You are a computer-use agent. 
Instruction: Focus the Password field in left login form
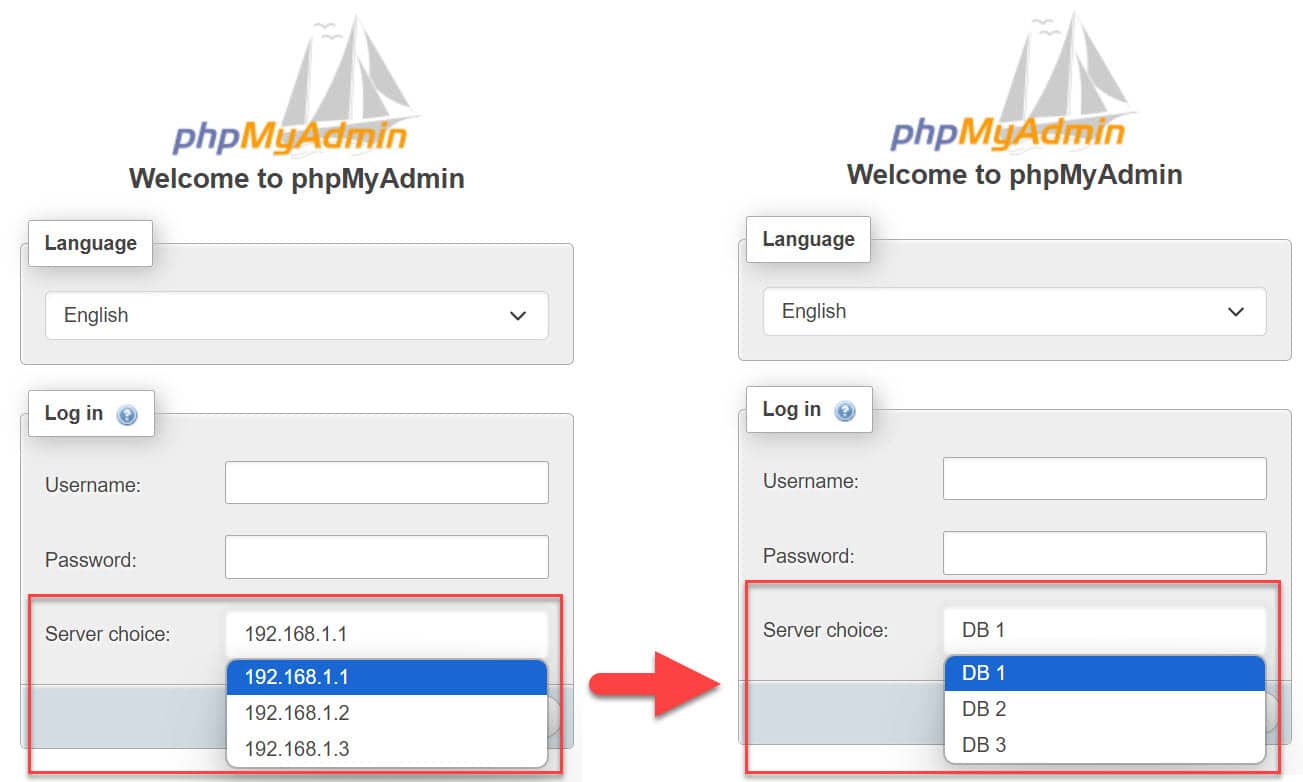point(387,557)
